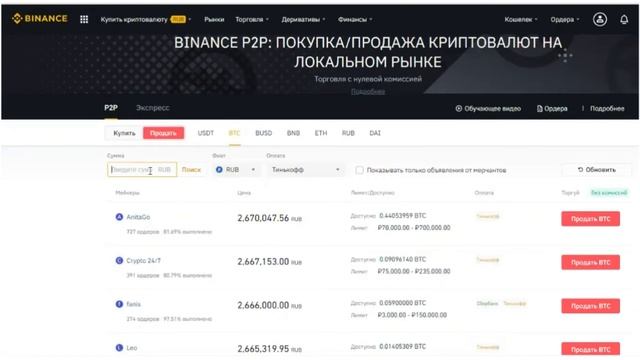Click the limit ₽3,000.00 - ₽150,000.00

click(x=412, y=315)
